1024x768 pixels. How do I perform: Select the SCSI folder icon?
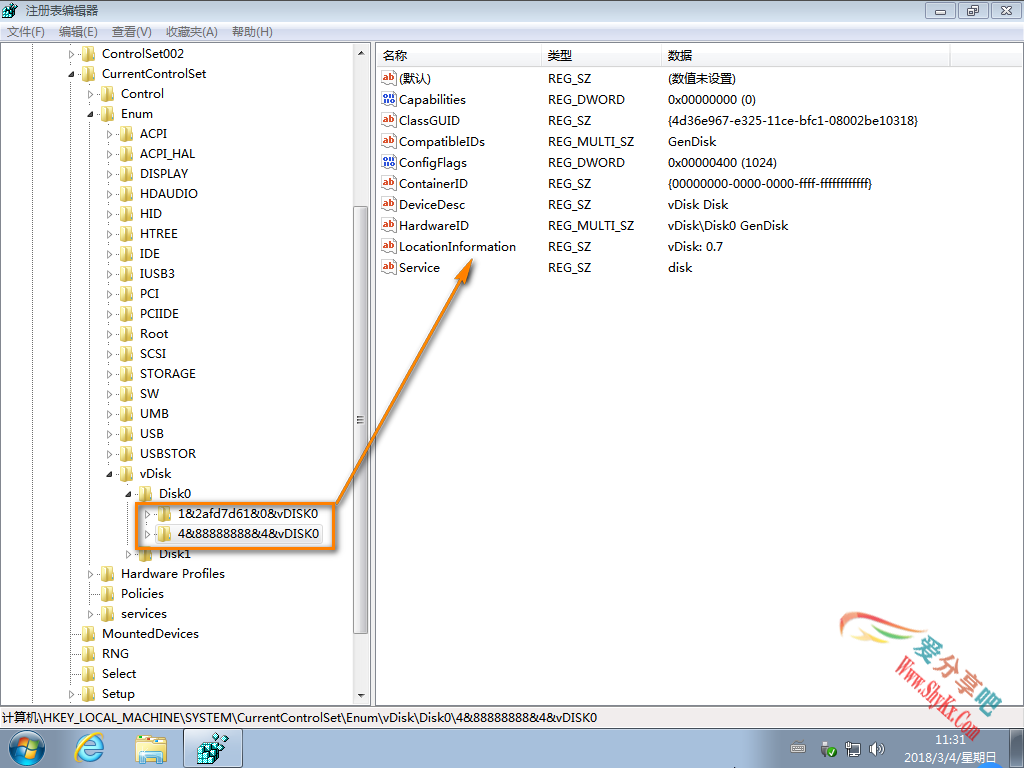point(126,354)
